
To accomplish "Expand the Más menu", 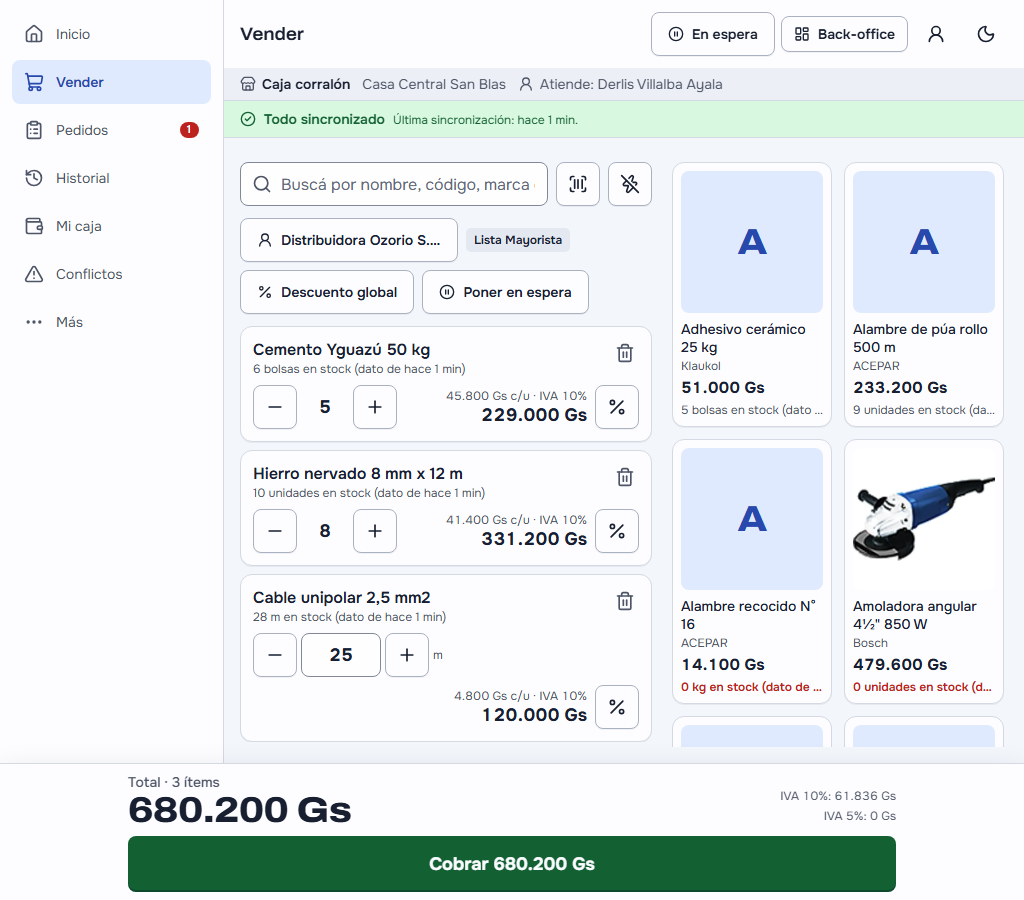I will pyautogui.click(x=112, y=322).
